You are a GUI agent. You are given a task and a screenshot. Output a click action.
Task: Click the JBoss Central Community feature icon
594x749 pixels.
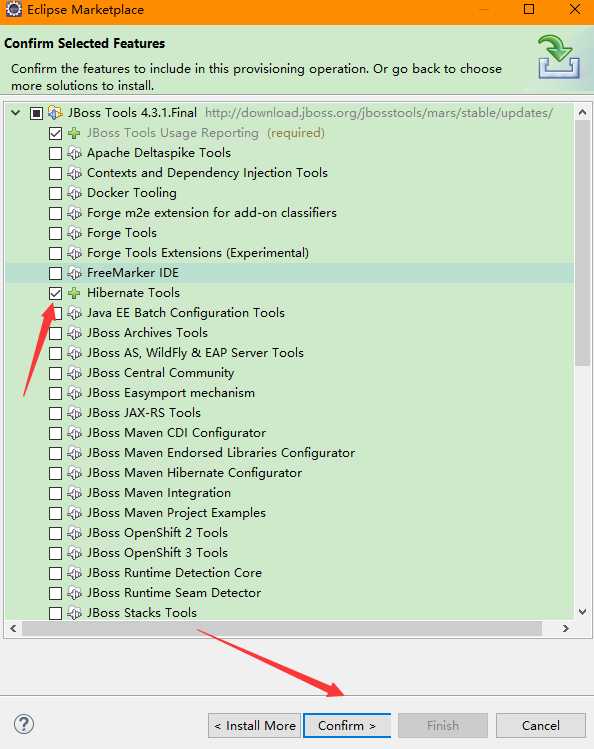click(x=74, y=374)
